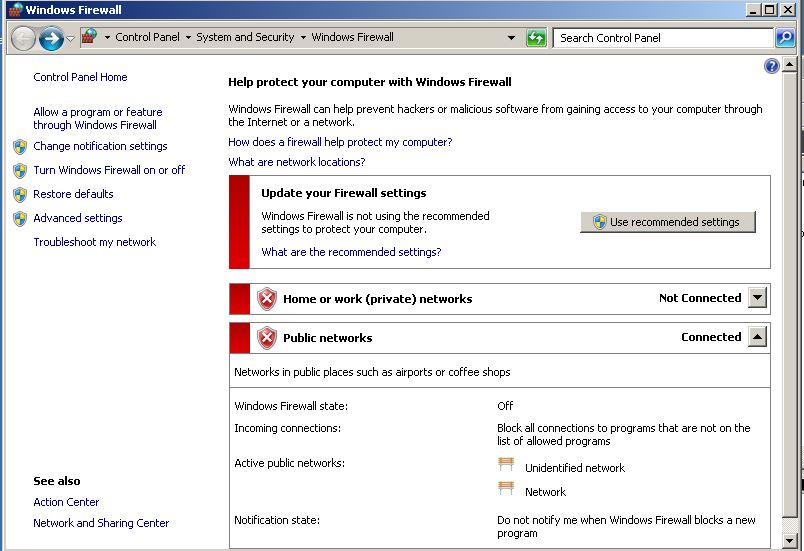
Task: Select Unidentified network text
Action: [575, 468]
